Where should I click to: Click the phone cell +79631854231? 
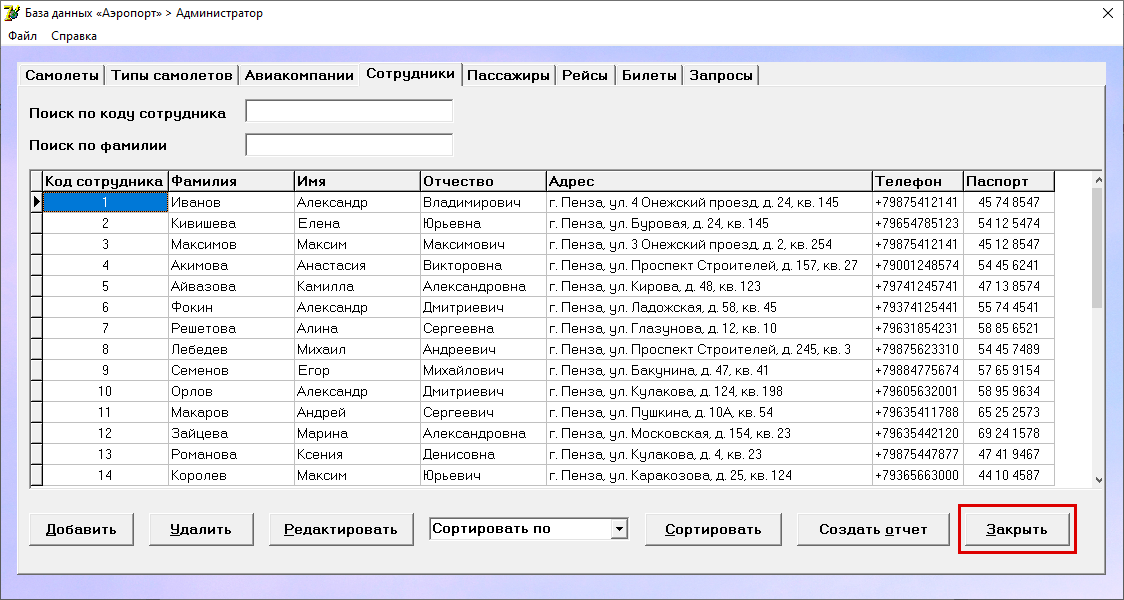918,328
